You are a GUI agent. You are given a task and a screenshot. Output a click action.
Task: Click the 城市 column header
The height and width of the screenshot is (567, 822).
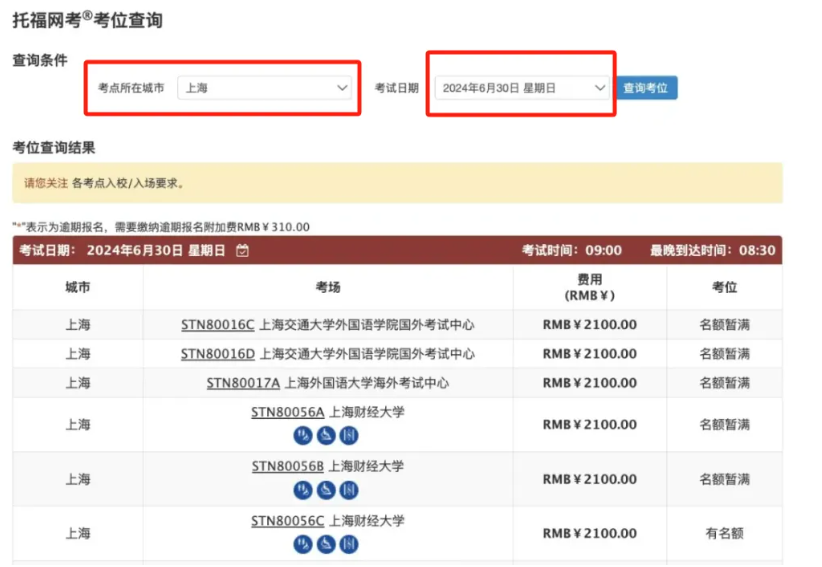[x=78, y=287]
